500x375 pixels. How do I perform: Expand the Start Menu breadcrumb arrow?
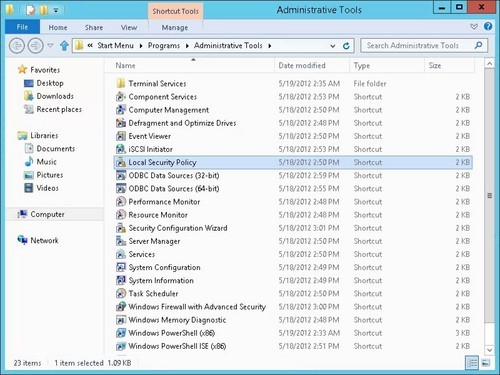click(141, 46)
